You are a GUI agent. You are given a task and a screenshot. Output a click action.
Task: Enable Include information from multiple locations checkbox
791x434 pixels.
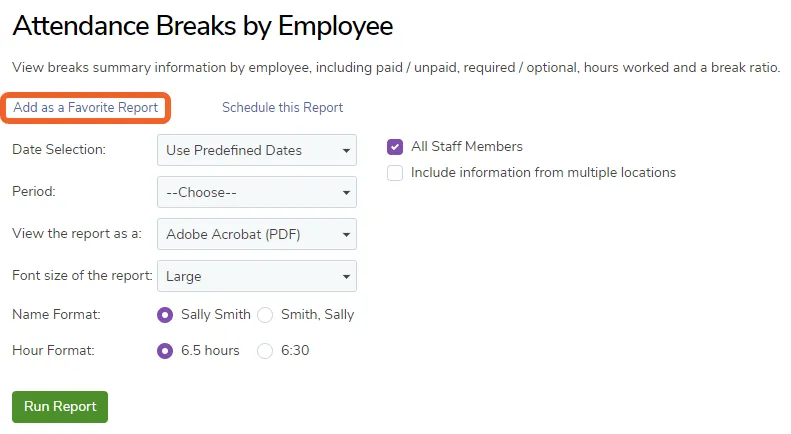click(395, 173)
